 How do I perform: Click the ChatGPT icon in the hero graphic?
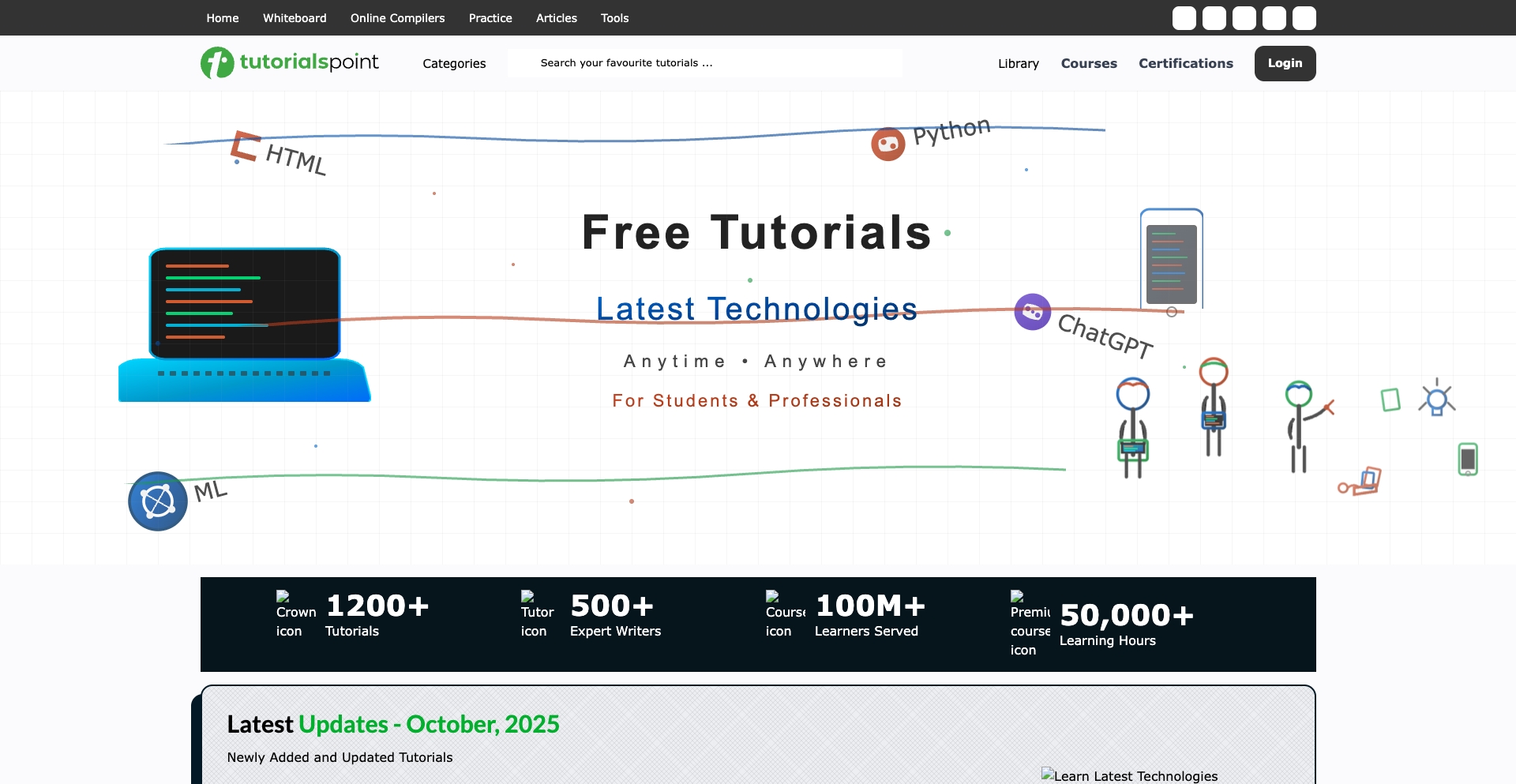click(x=1033, y=312)
